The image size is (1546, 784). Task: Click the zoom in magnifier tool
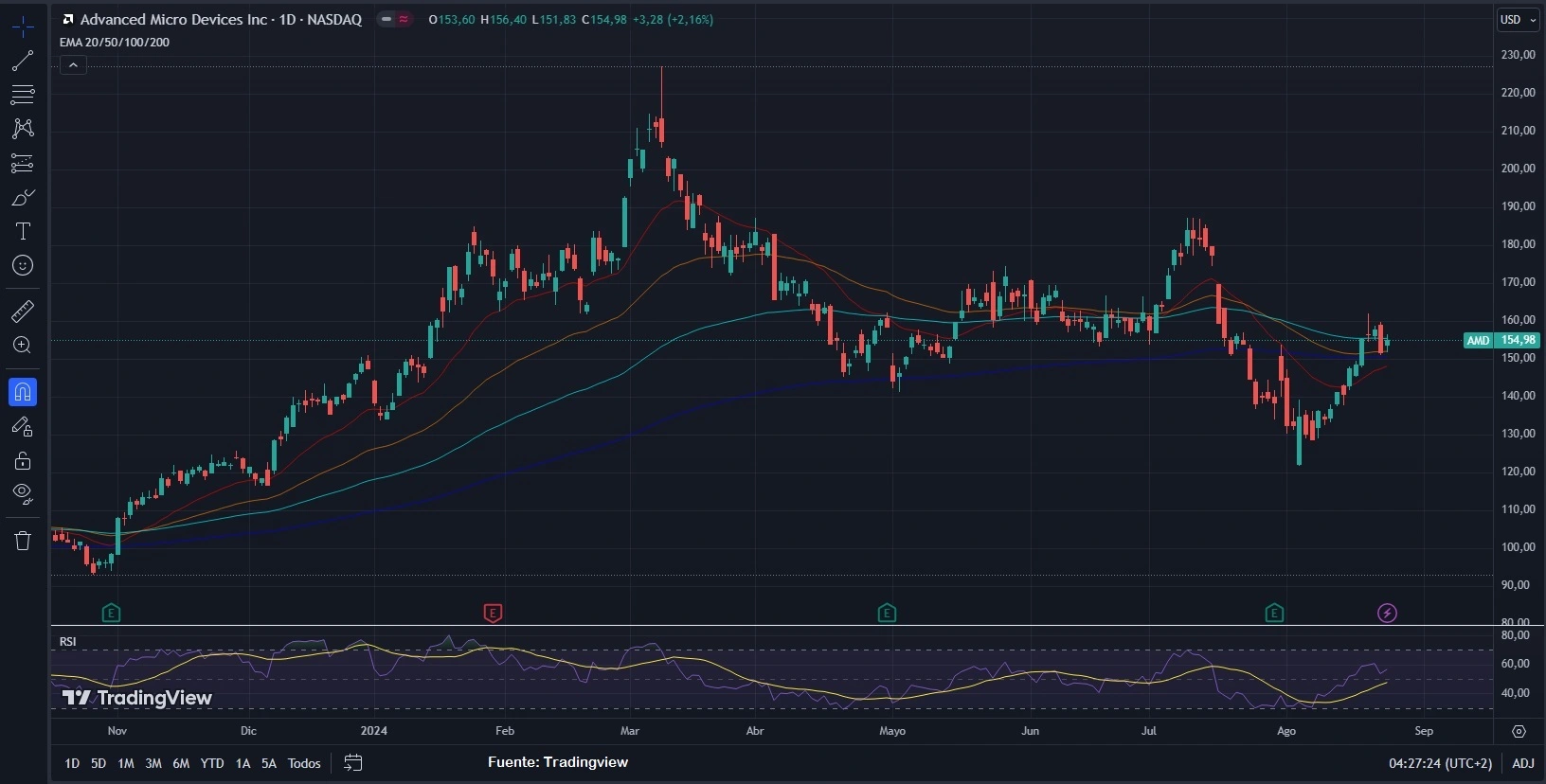(23, 346)
